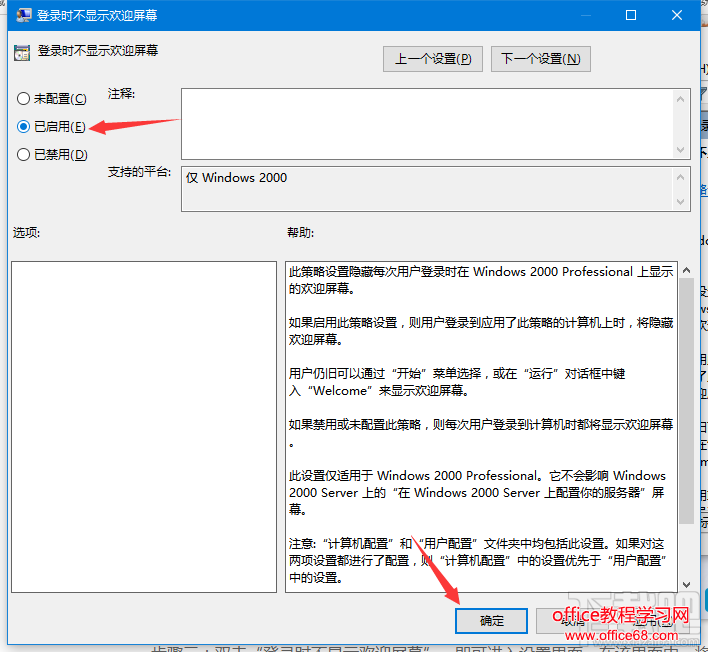This screenshot has width=708, height=652.
Task: Click the comment box scroll-up arrow
Action: click(x=680, y=99)
